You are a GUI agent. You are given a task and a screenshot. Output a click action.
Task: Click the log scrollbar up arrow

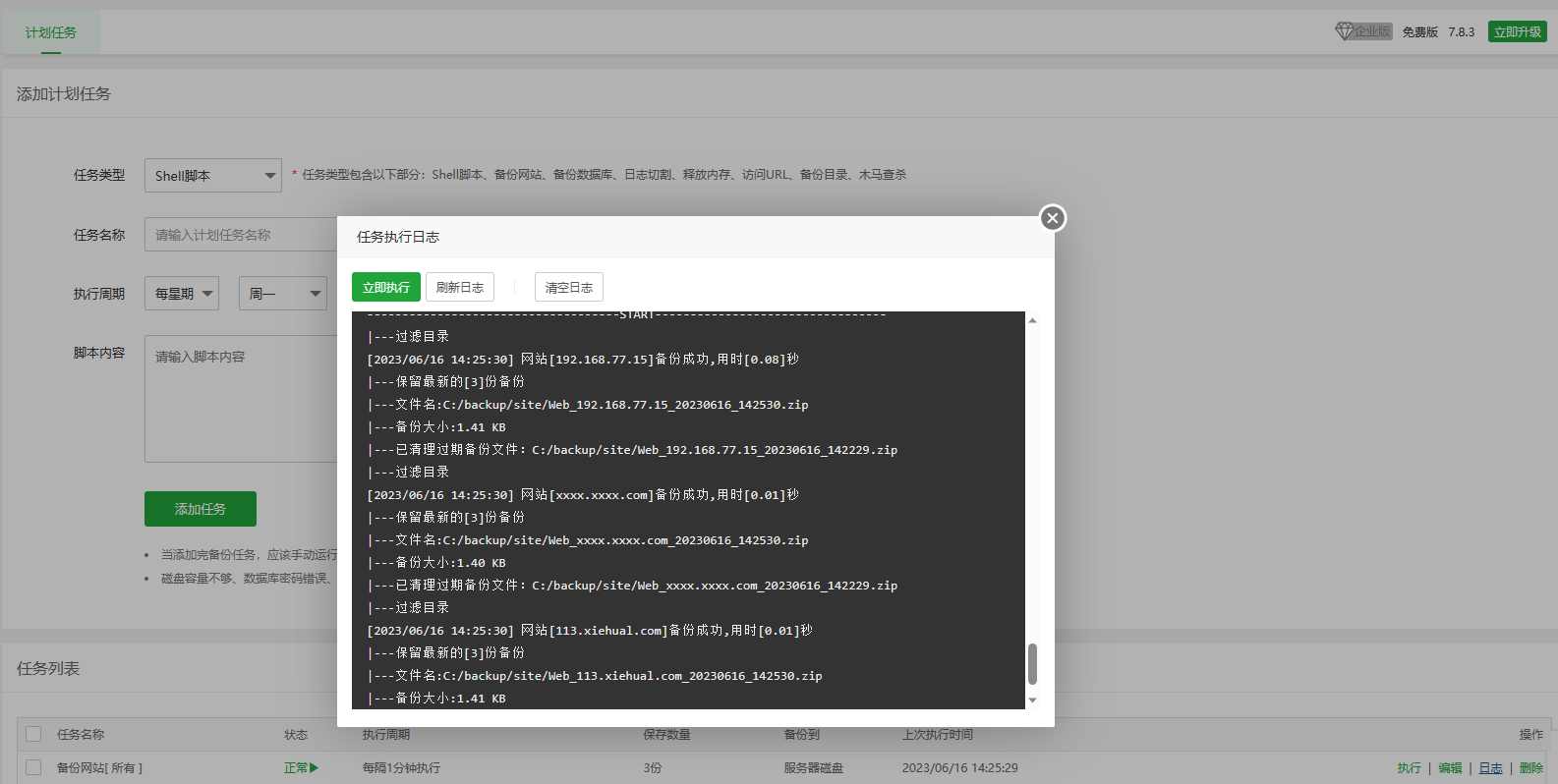[1032, 320]
